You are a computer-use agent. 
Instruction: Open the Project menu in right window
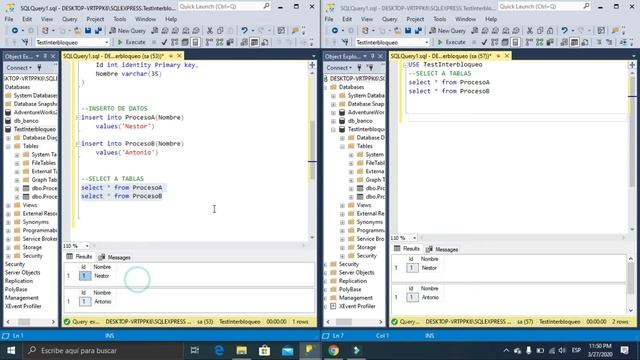coord(415,19)
